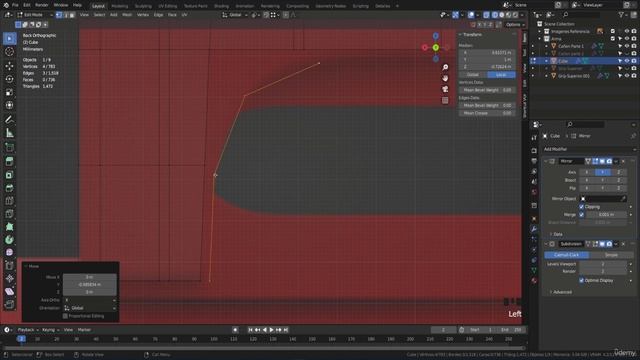Image resolution: width=640 pixels, height=360 pixels.
Task: Select the Rotate tool in left toolbar
Action: pos(9,79)
